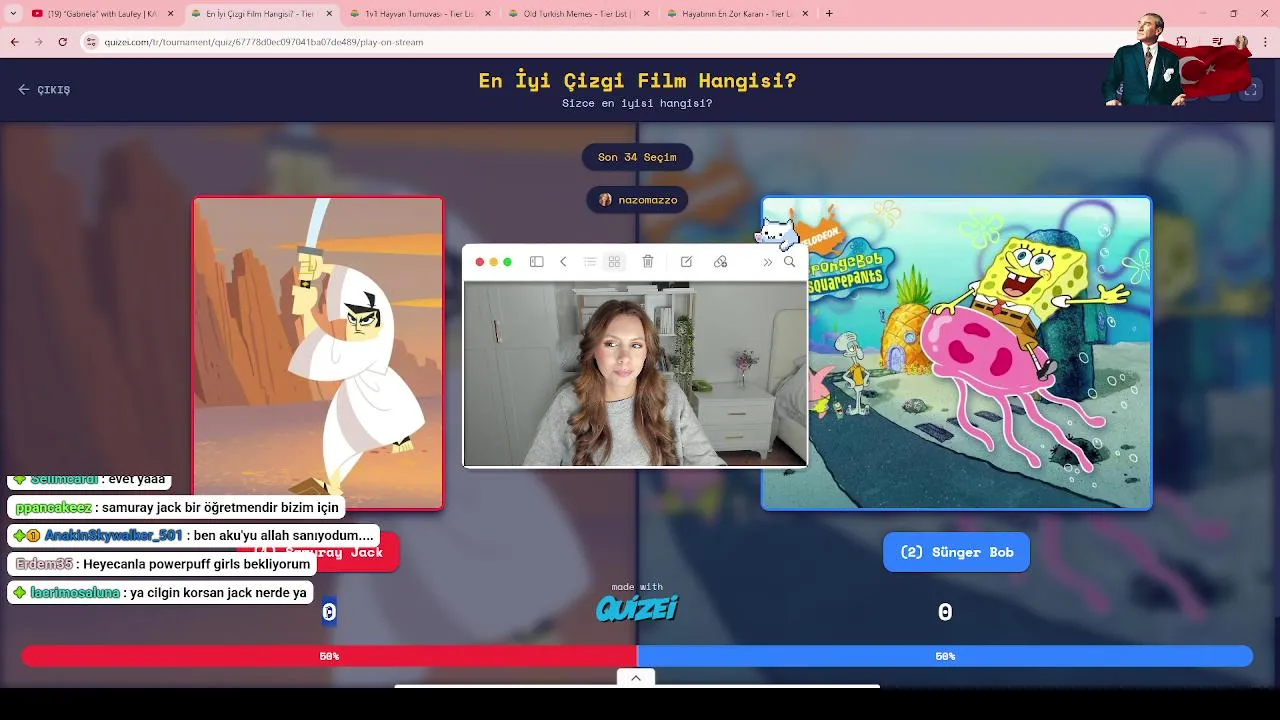Click trash icon in camera window toolbar
This screenshot has width=1280, height=720.
tap(648, 262)
